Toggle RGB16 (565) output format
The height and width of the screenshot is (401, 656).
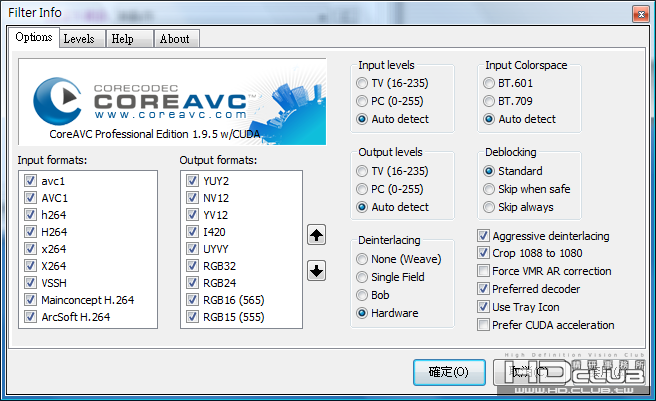[192, 300]
